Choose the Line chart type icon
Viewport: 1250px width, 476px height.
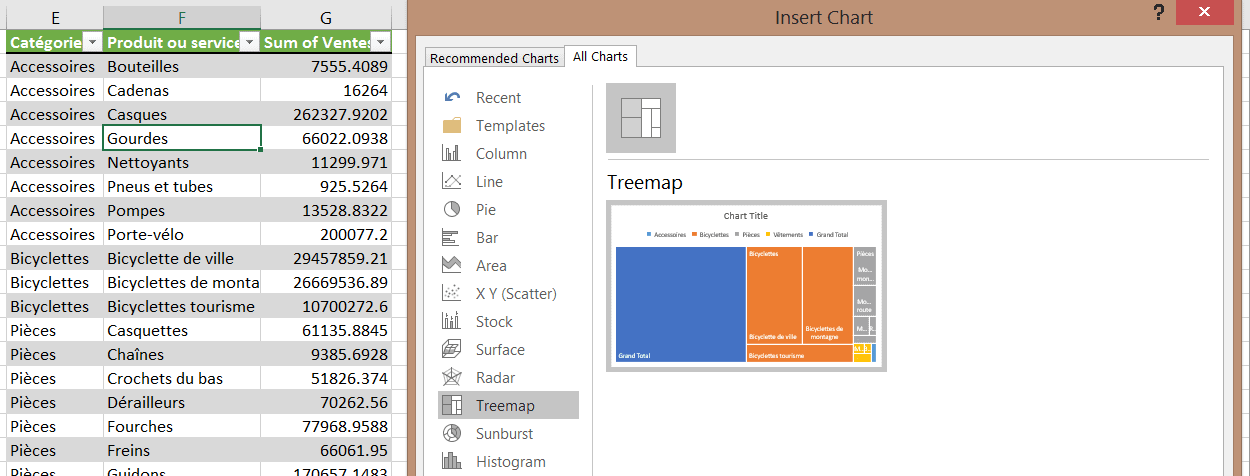[x=452, y=182]
